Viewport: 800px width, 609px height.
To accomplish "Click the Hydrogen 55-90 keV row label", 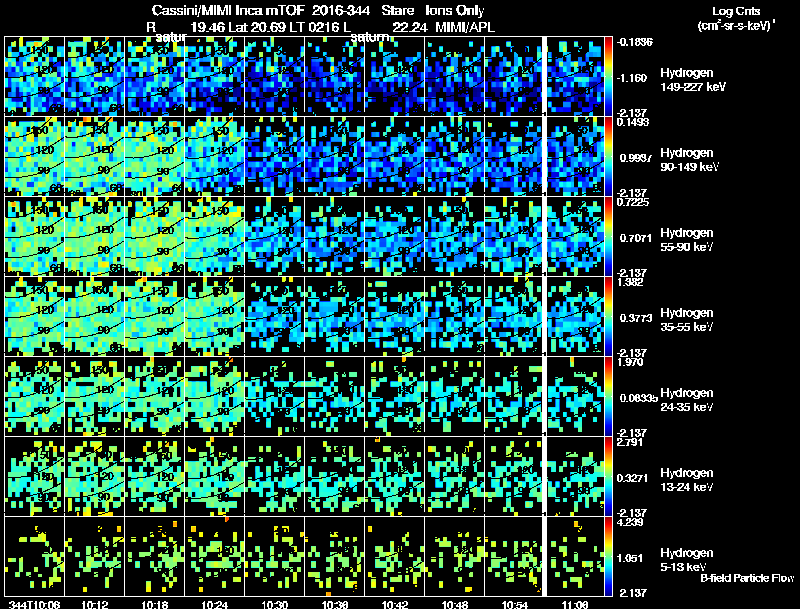I will pyautogui.click(x=687, y=240).
